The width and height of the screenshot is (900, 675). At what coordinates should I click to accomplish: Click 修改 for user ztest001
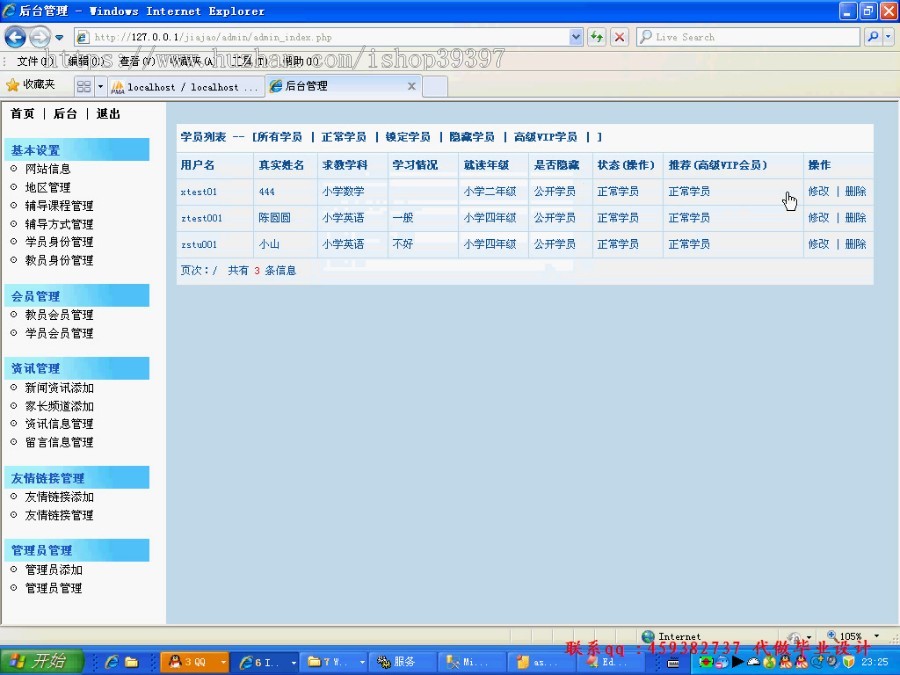click(818, 218)
